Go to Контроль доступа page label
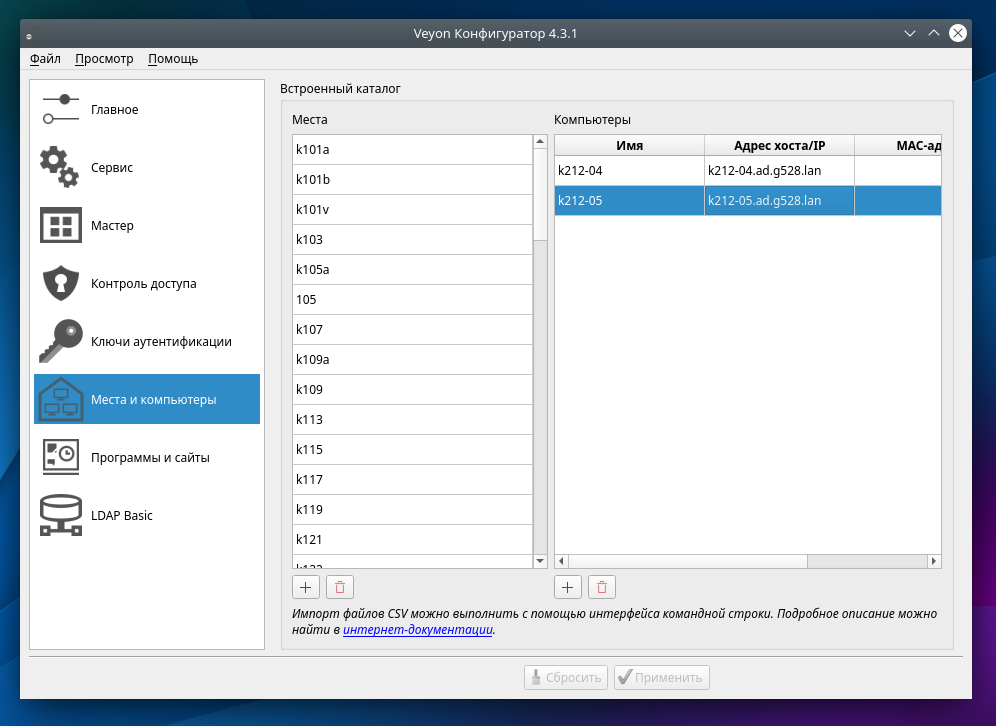Viewport: 996px width, 726px height. tap(144, 284)
